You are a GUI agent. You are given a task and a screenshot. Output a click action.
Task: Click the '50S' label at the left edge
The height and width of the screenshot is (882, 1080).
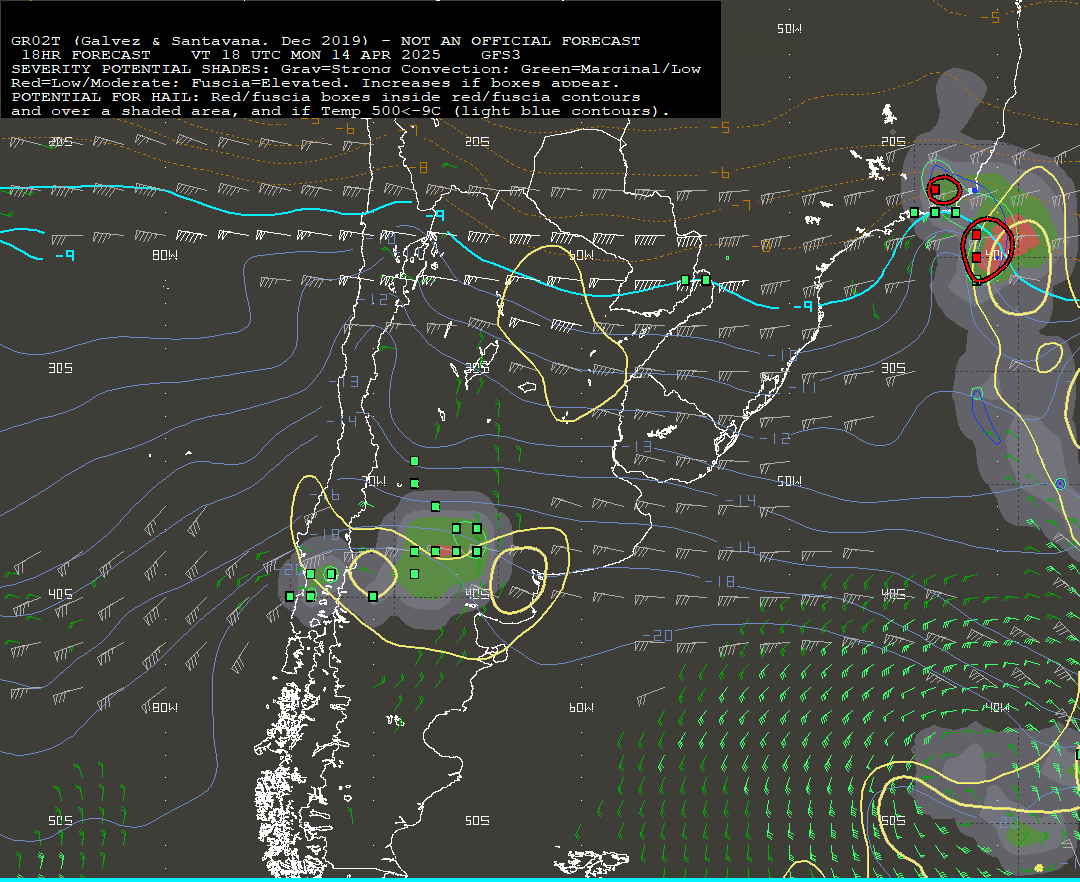(x=60, y=821)
